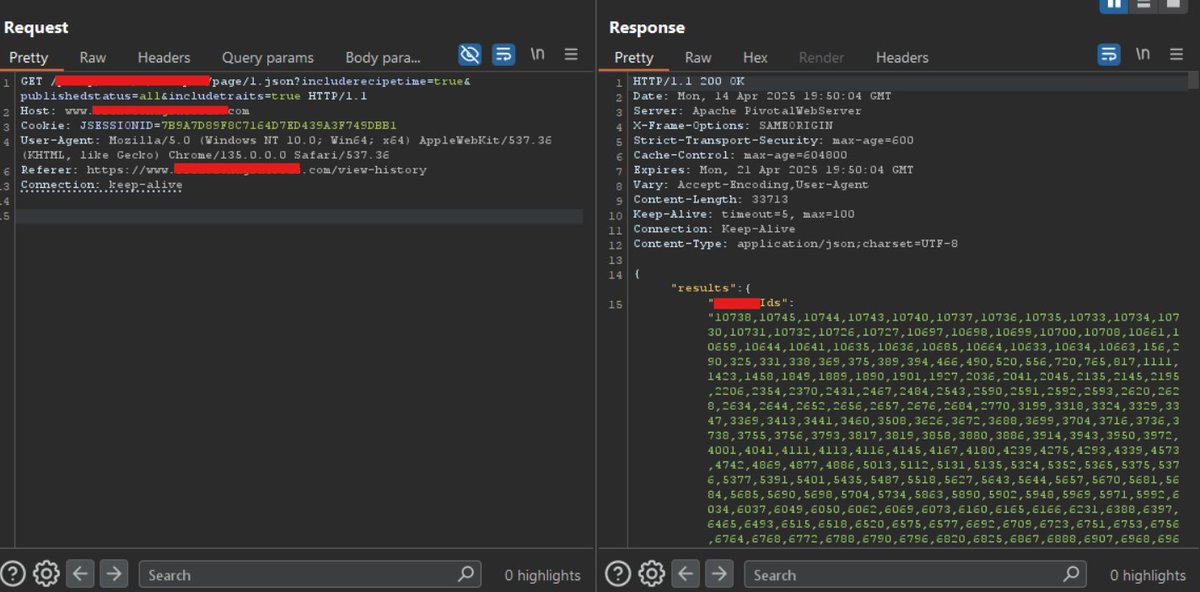The image size is (1200, 592).
Task: Click the 'Host: www.' request header line
Action: pos(134,110)
